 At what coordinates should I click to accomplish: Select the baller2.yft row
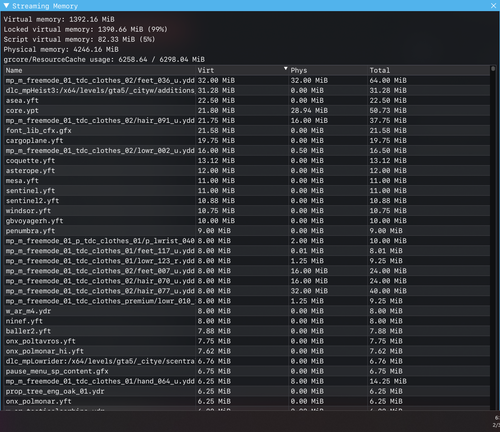click(x=247, y=331)
